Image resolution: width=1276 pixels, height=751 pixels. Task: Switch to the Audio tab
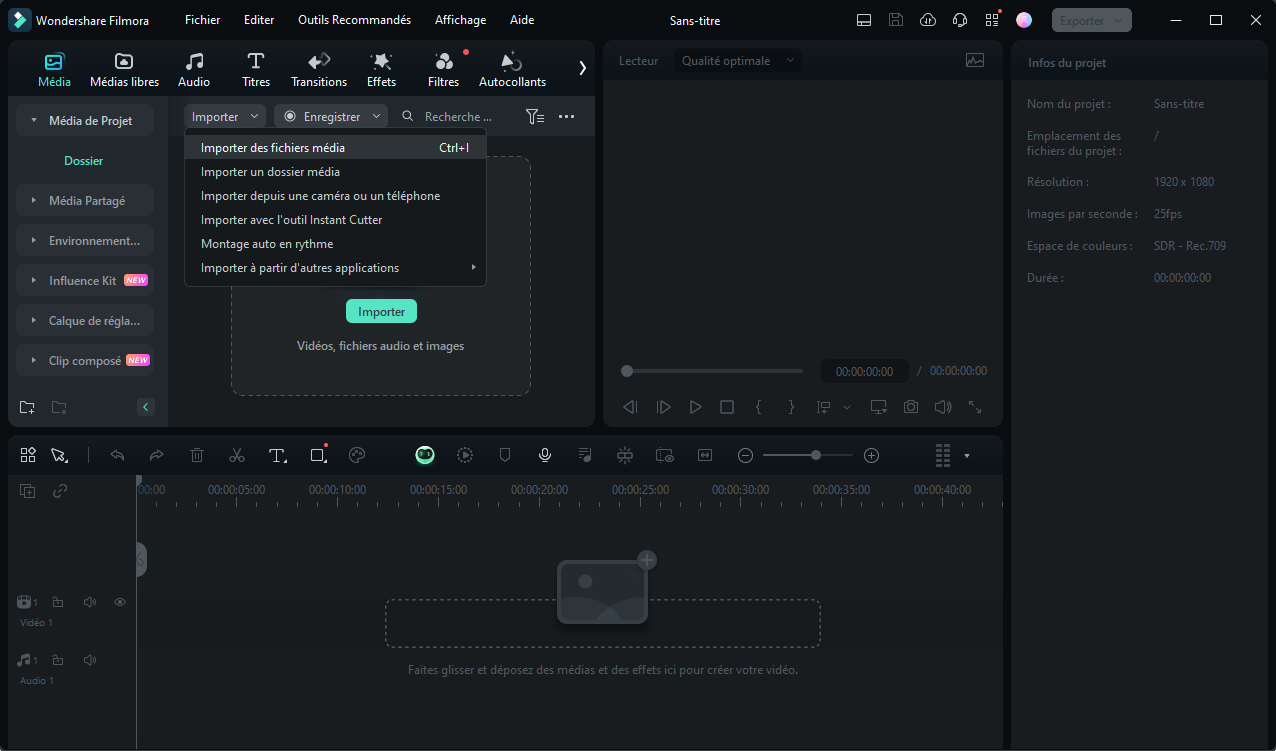pos(194,70)
